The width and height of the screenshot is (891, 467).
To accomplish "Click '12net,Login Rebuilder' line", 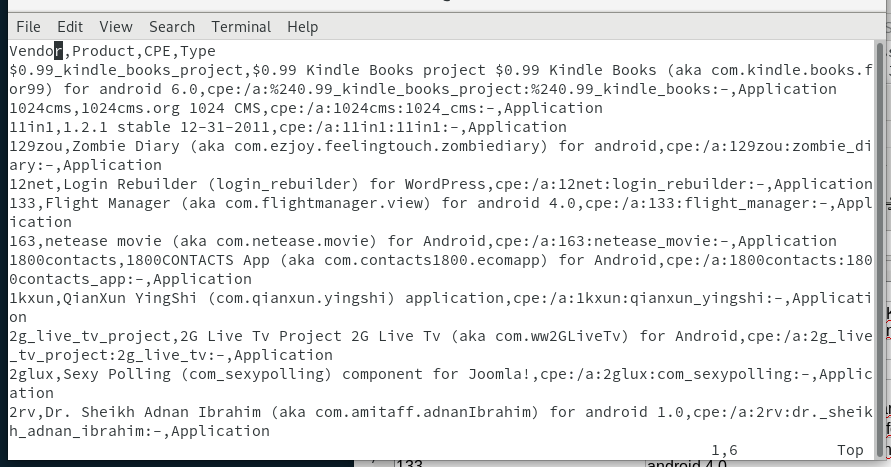I will coord(440,184).
